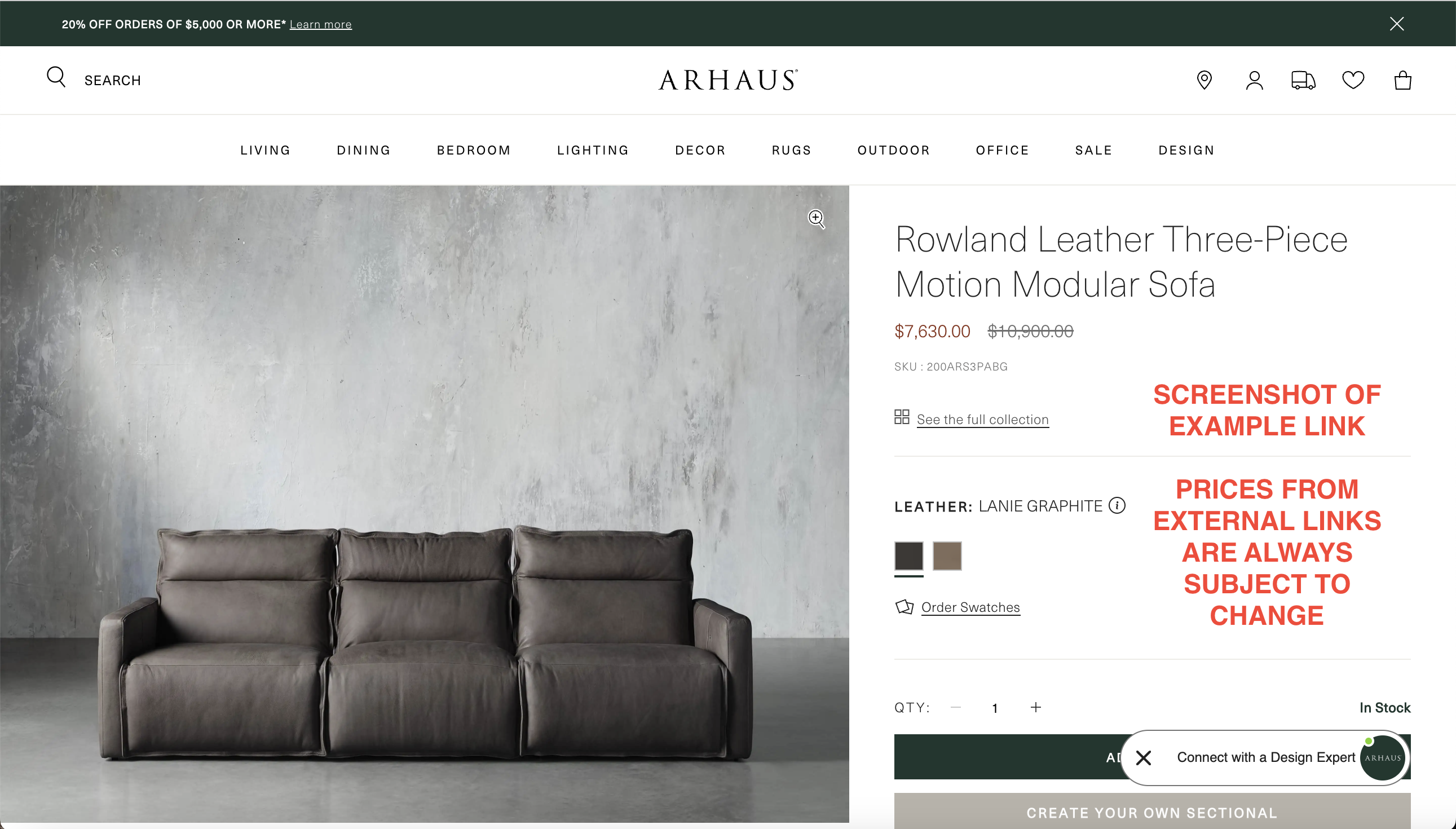Image resolution: width=1456 pixels, height=829 pixels.
Task: Open the wishlist heart icon
Action: (1353, 80)
